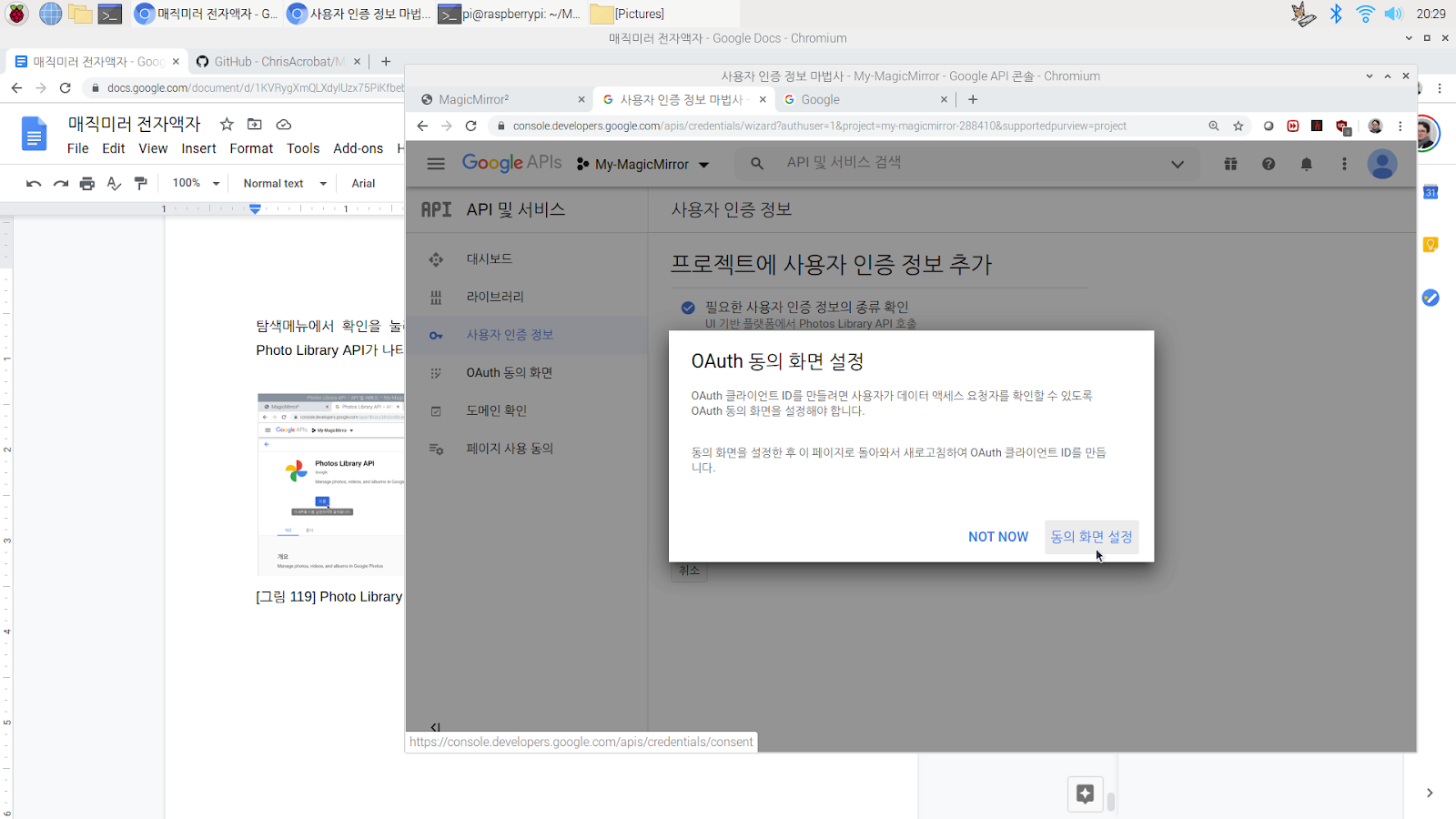Open the Edit menu in Google Docs
The height and width of the screenshot is (819, 1456).
[114, 148]
